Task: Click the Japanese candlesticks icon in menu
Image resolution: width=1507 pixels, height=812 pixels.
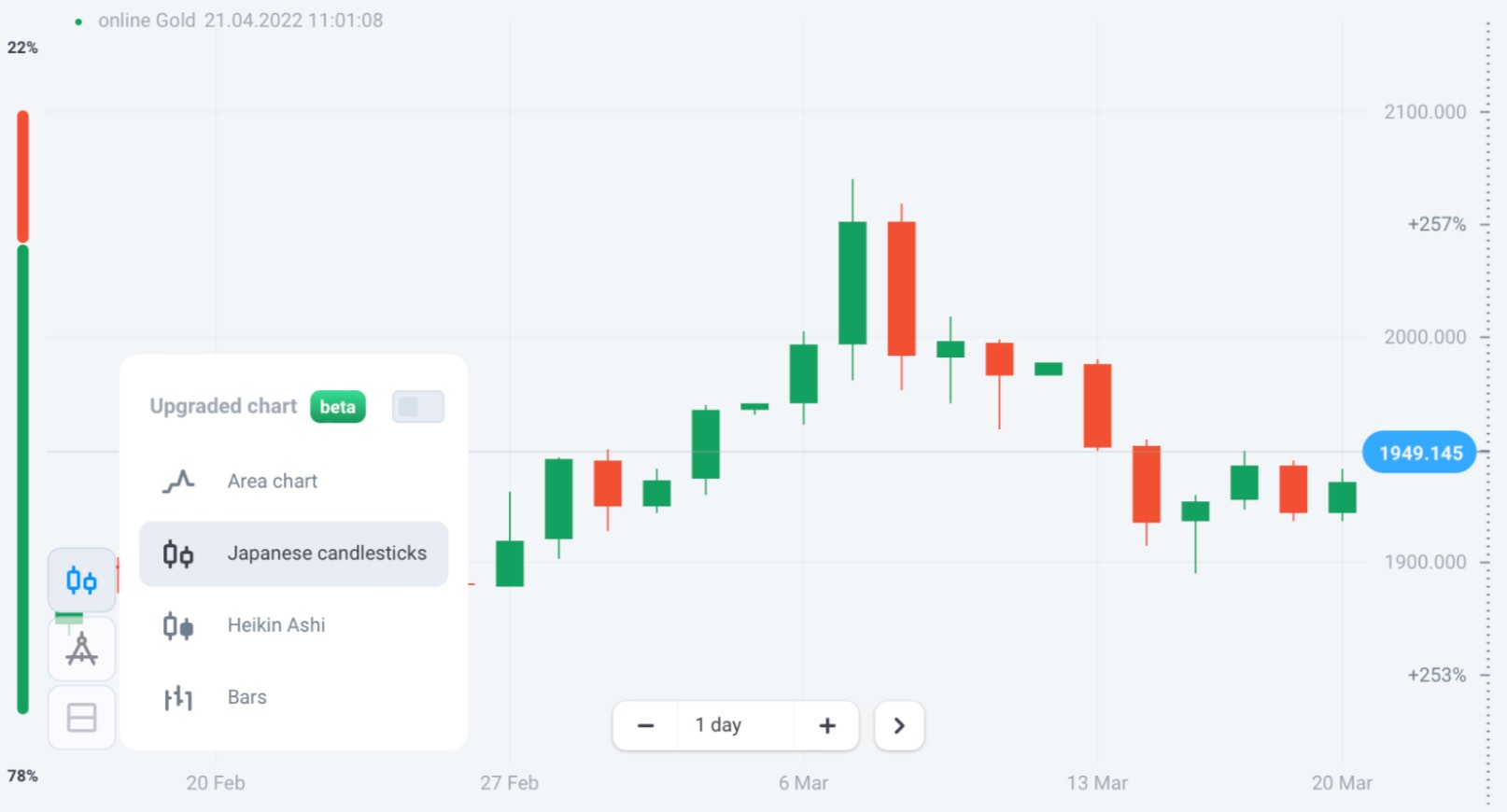Action: (178, 554)
